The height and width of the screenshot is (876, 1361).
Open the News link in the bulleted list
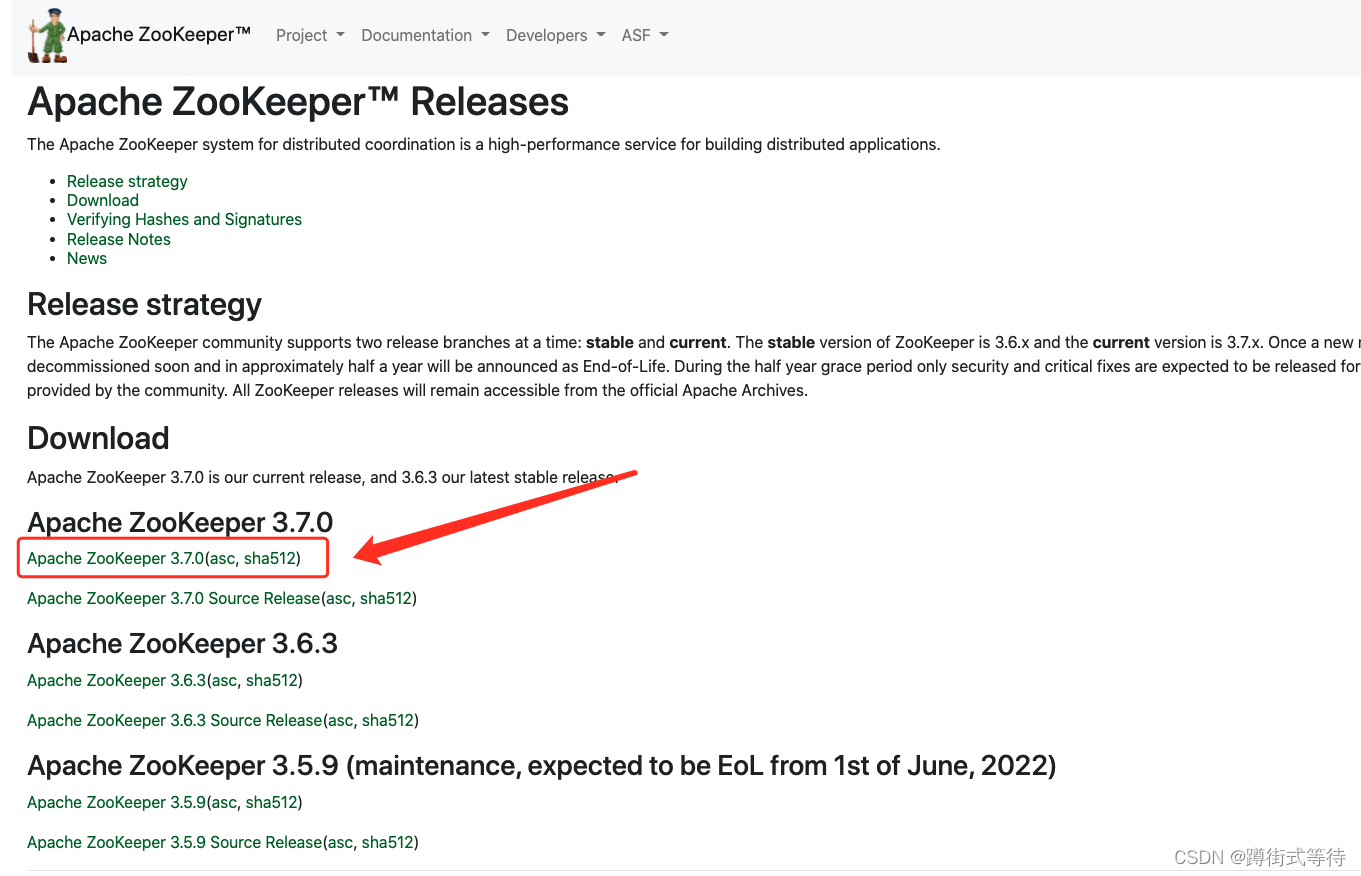87,258
